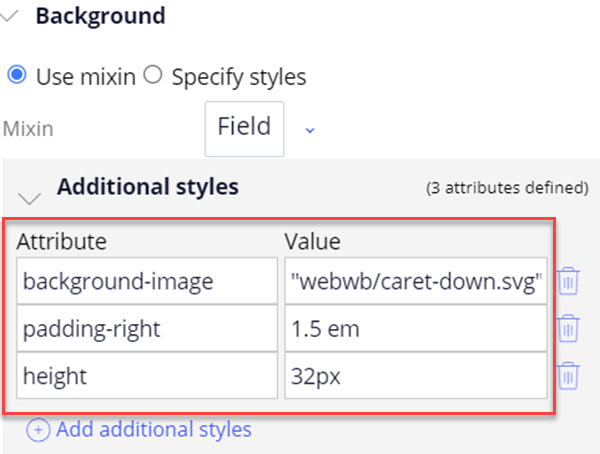
Task: Click the Field mixin box
Action: [244, 129]
